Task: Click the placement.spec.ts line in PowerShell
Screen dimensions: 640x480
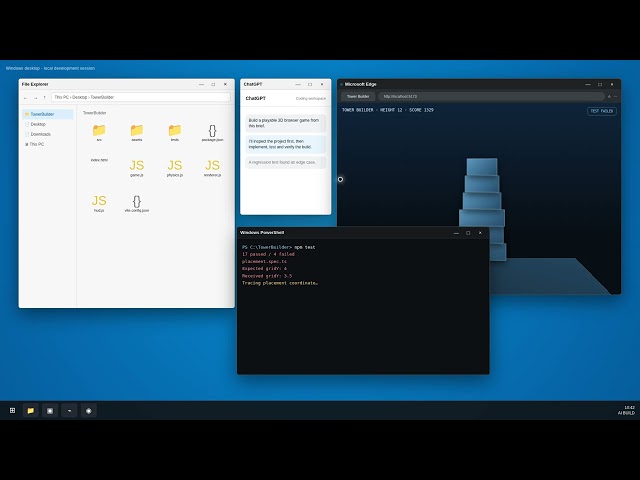Action: point(264,262)
